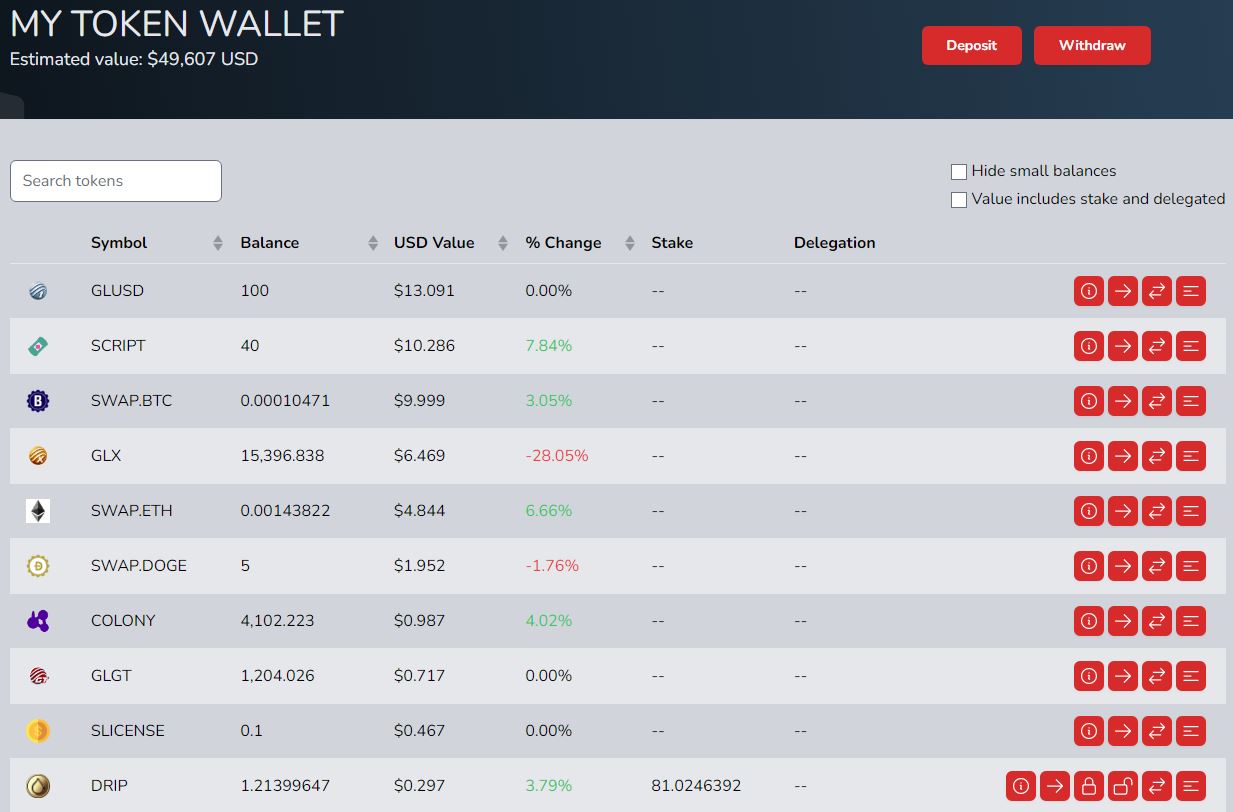The image size is (1233, 812).
Task: Open GLX history list icon
Action: 1191,456
